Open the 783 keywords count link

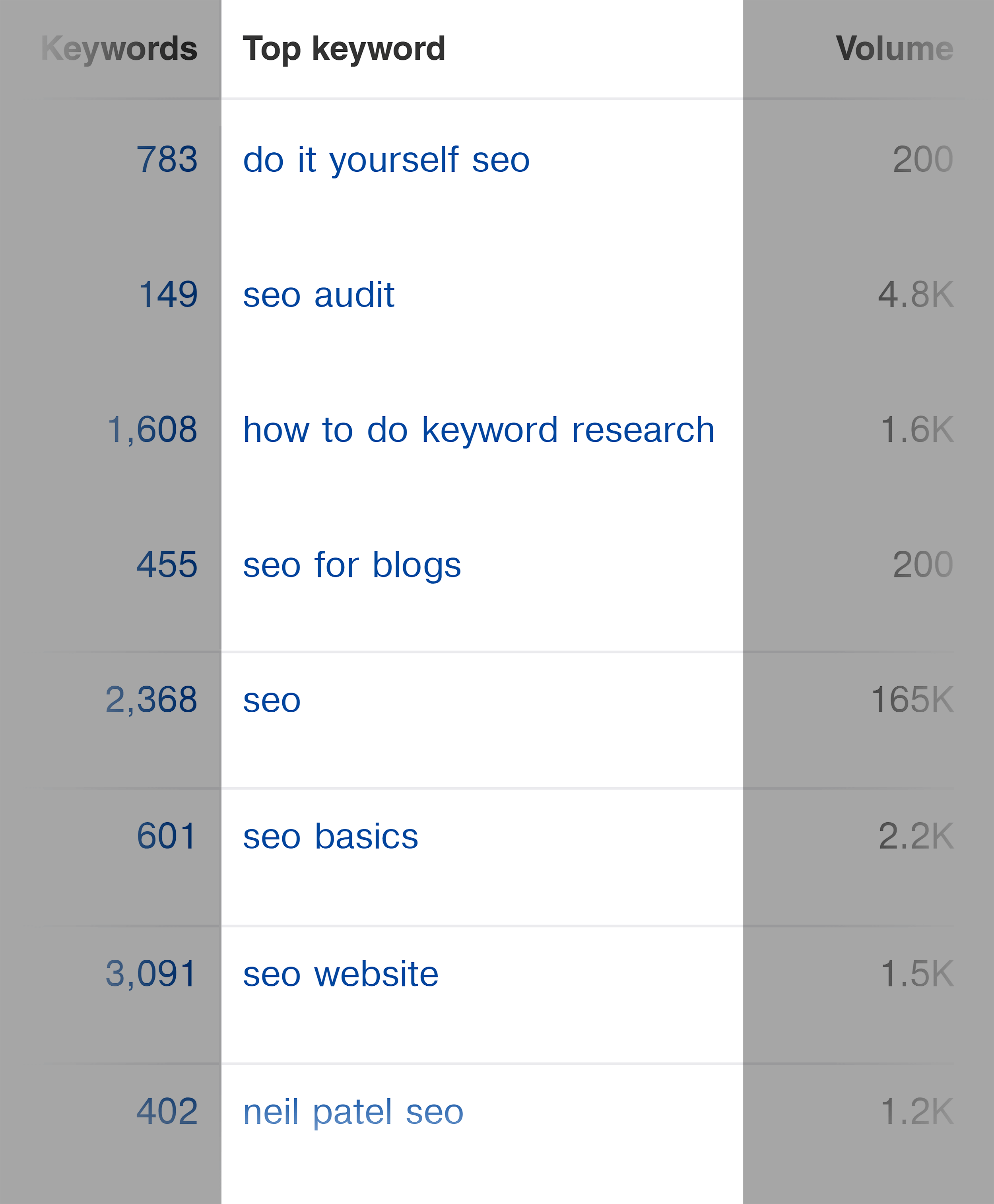click(167, 159)
